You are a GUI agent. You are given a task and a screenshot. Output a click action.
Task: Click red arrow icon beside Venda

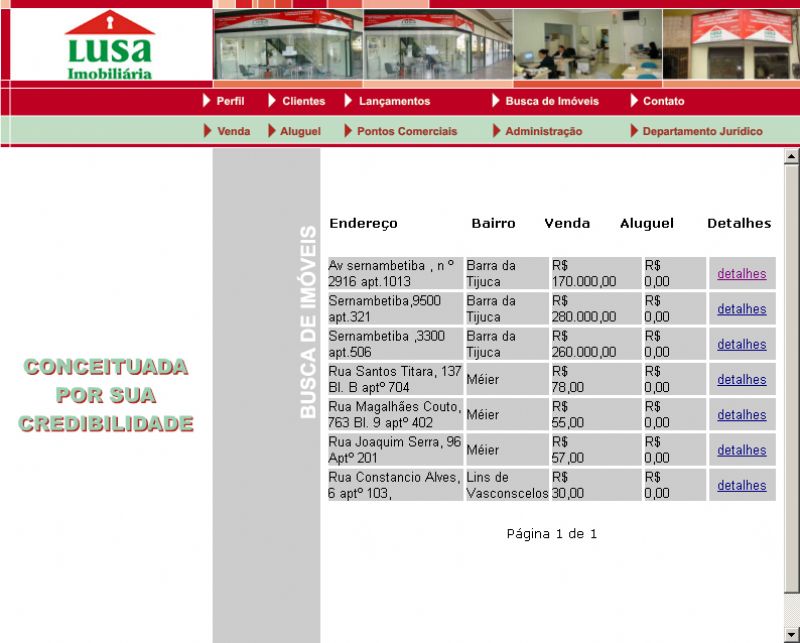(207, 131)
